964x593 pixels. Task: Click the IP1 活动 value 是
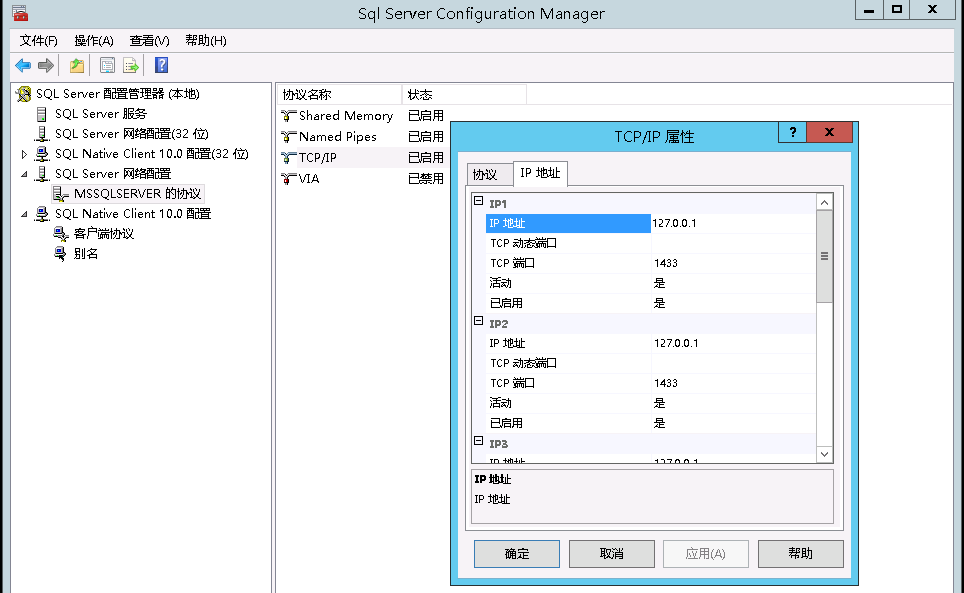point(733,283)
